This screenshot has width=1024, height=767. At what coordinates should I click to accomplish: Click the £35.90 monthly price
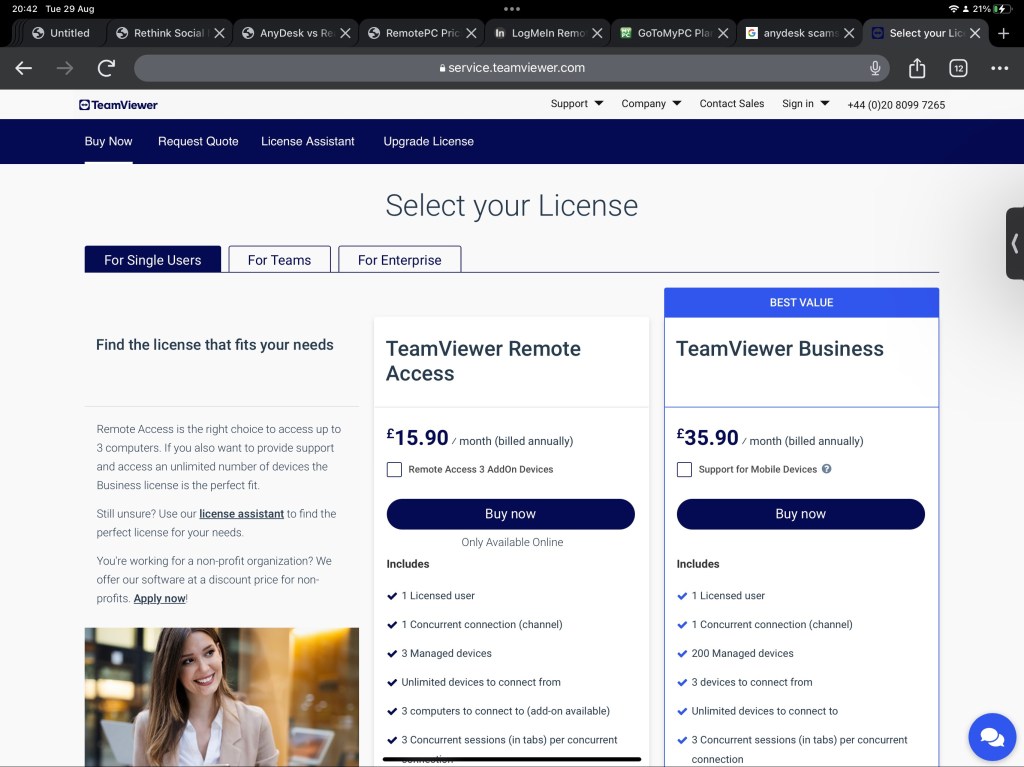point(708,438)
